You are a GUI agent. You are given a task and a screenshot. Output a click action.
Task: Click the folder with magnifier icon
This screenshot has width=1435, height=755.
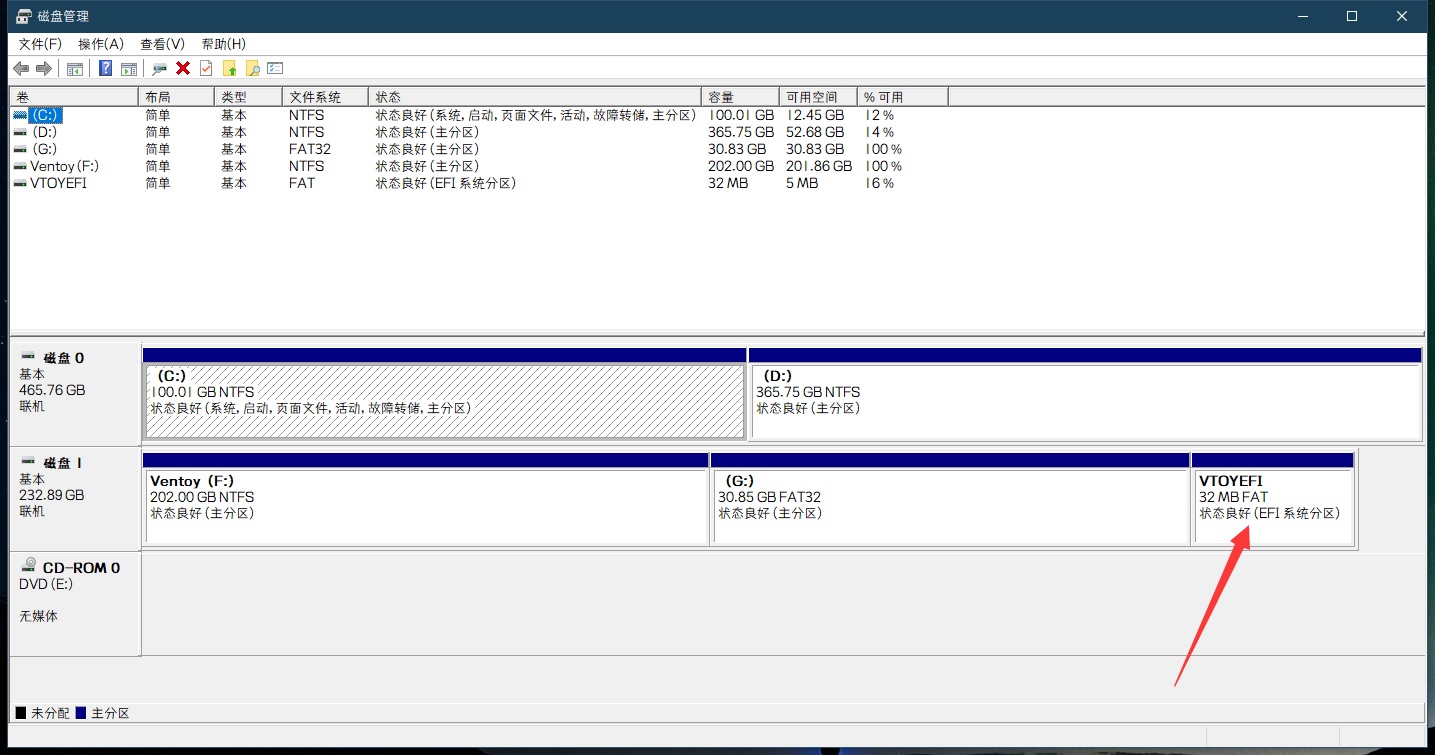tap(253, 68)
